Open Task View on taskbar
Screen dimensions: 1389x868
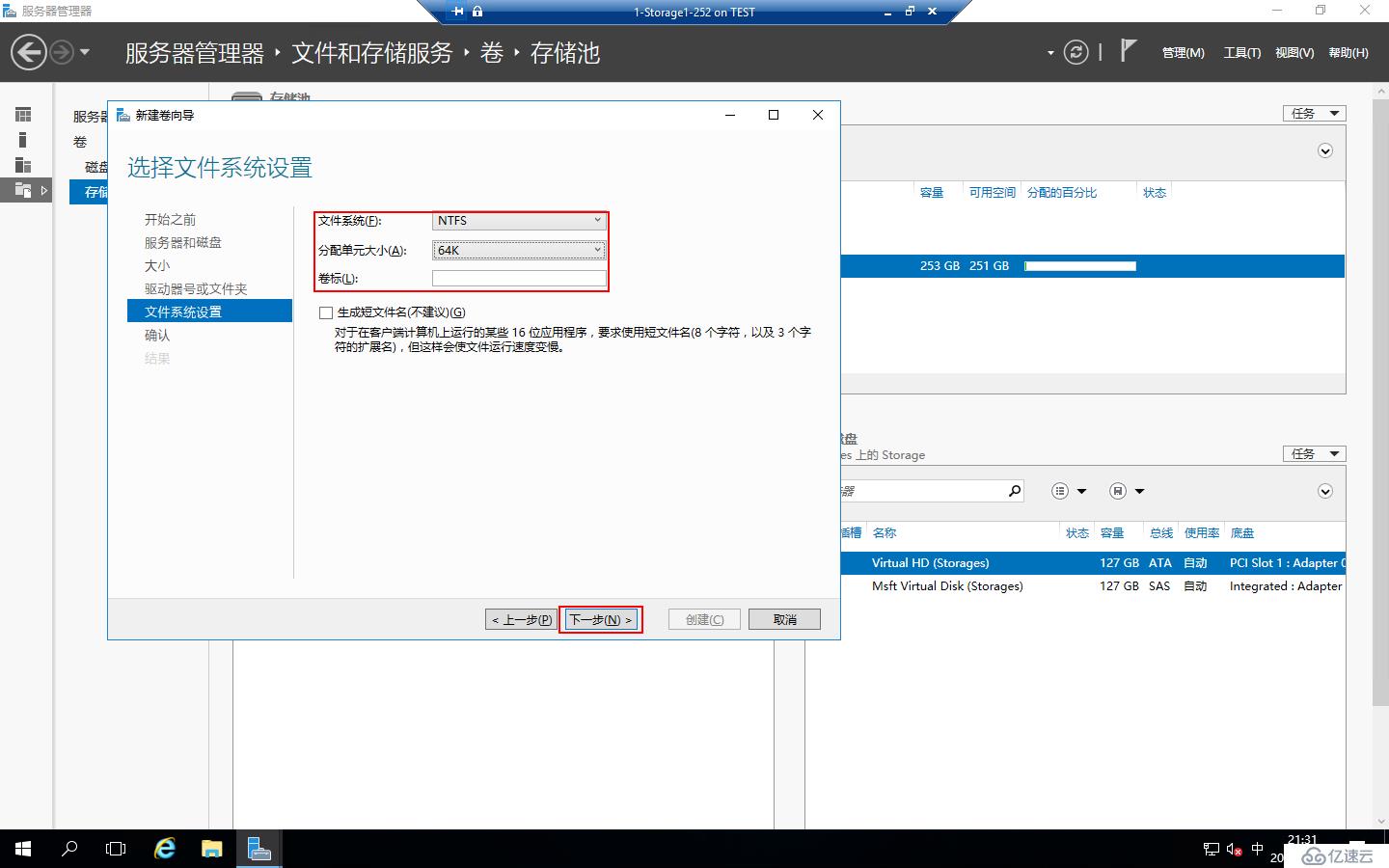click(x=116, y=849)
